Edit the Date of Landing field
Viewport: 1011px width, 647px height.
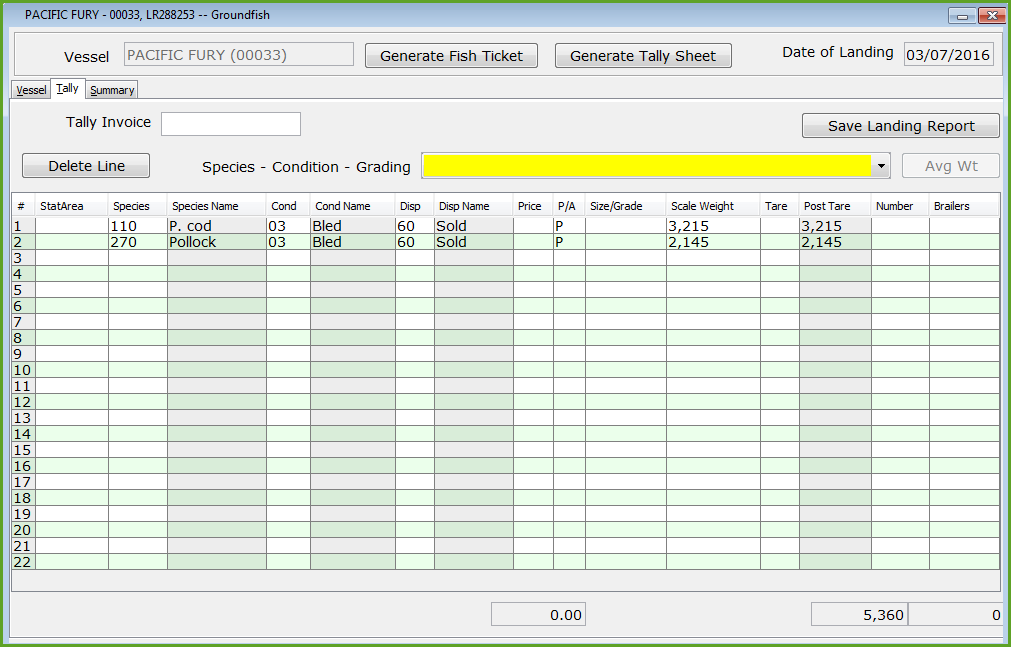pos(947,55)
